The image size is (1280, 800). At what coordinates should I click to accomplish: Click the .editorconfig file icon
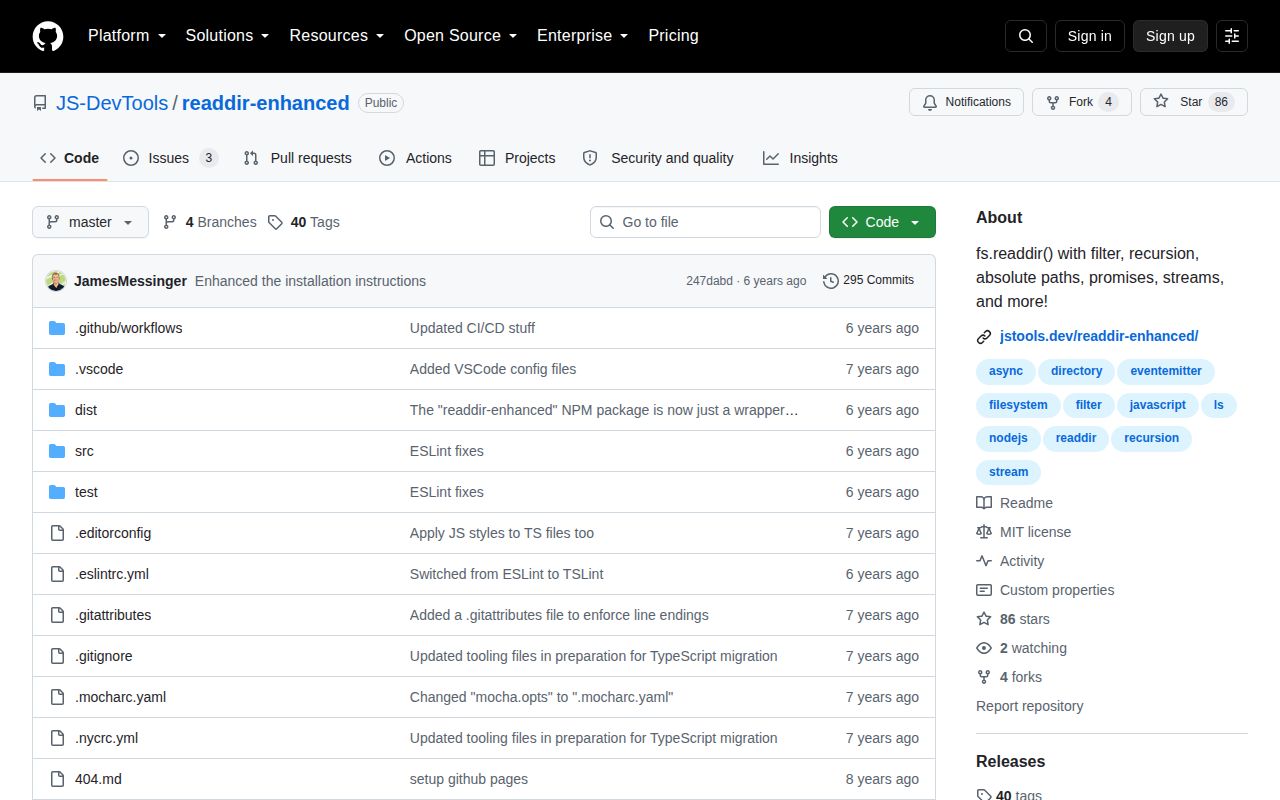point(57,533)
